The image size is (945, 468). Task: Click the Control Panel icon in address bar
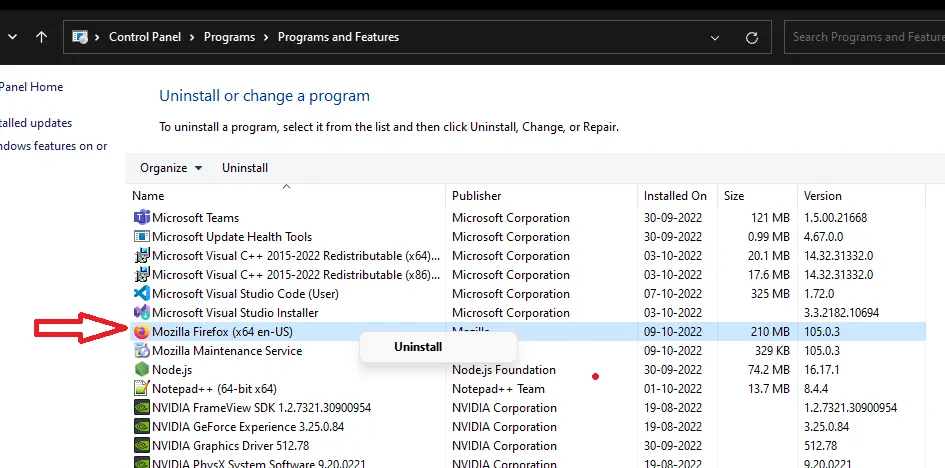click(x=80, y=37)
